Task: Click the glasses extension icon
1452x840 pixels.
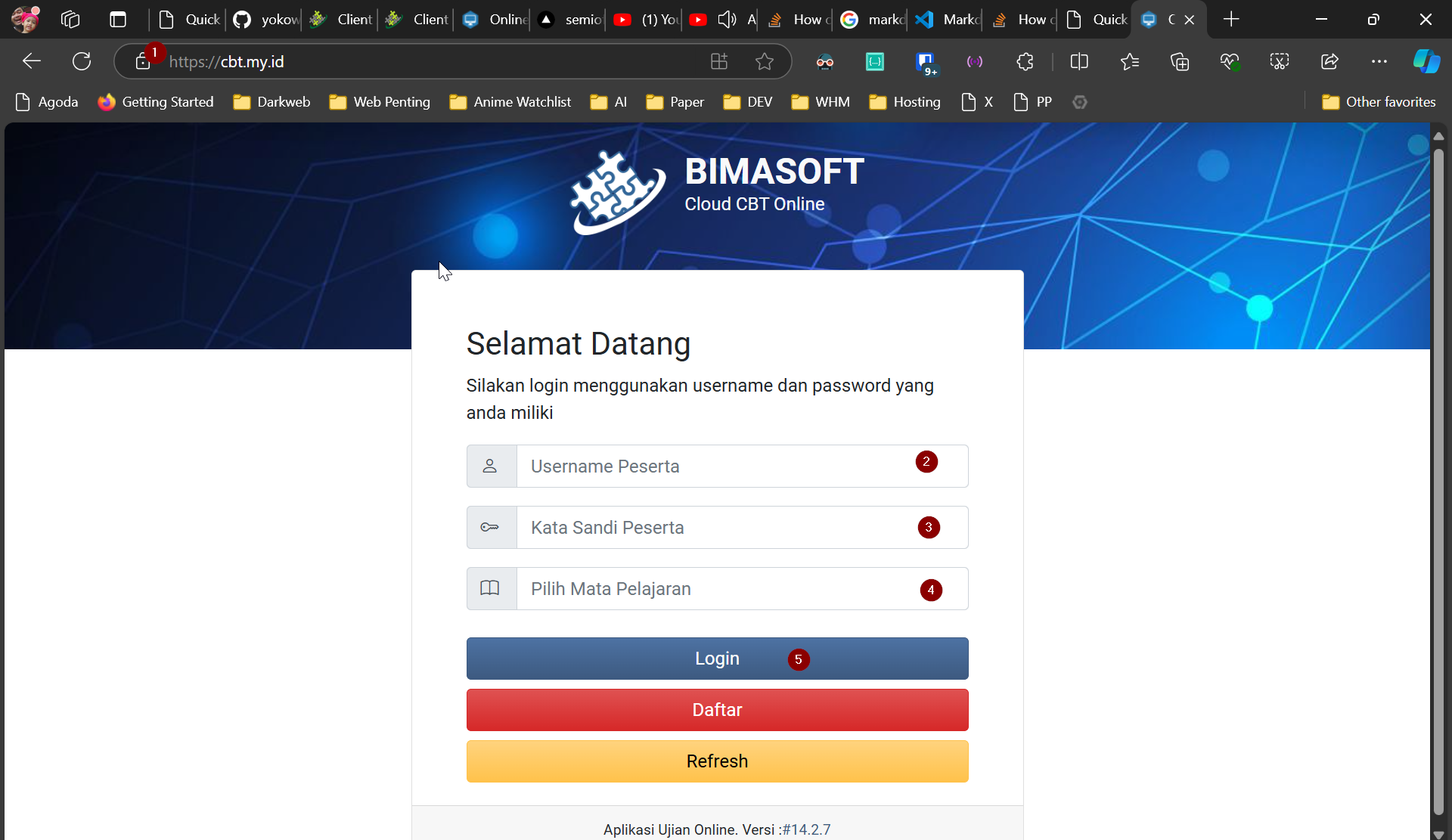Action: (x=825, y=62)
